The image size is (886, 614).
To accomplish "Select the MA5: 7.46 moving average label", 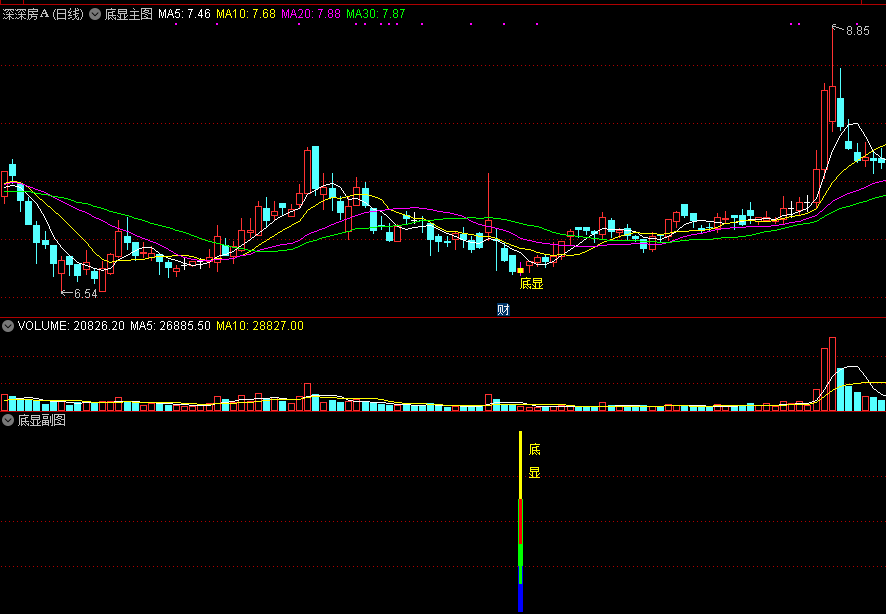I will [184, 14].
